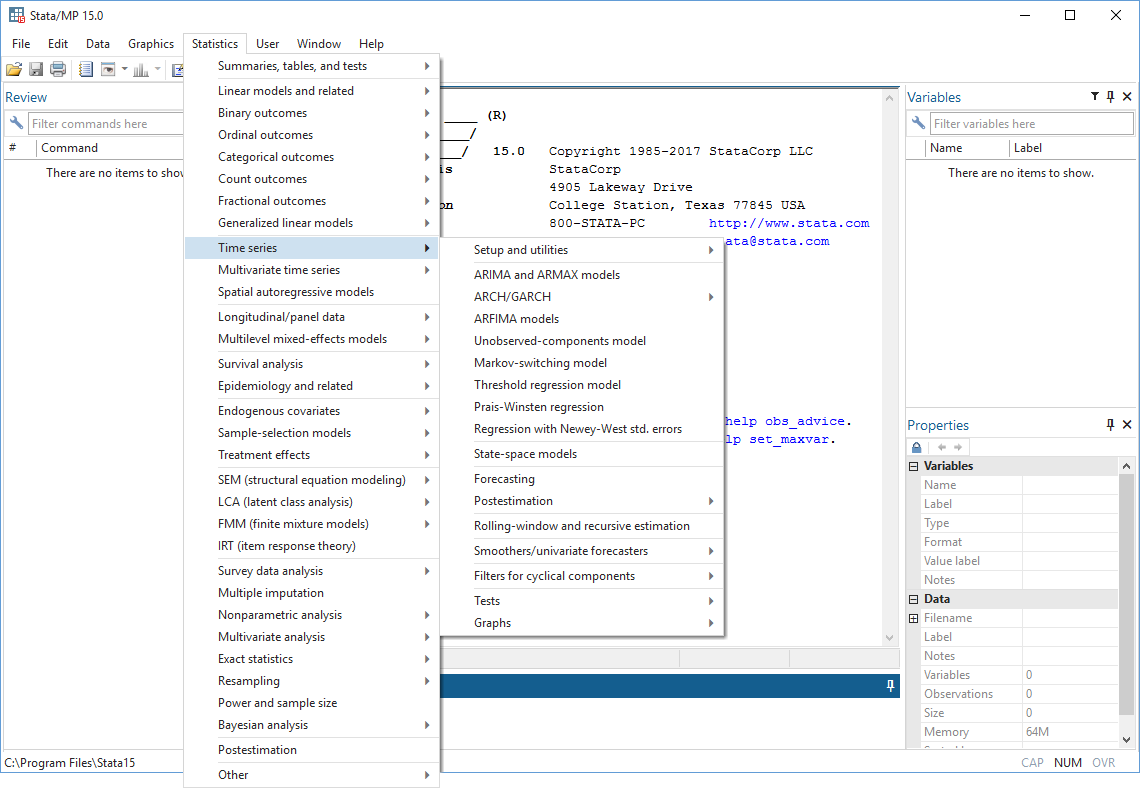
Task: Toggle the Properties lock icon
Action: click(x=916, y=447)
